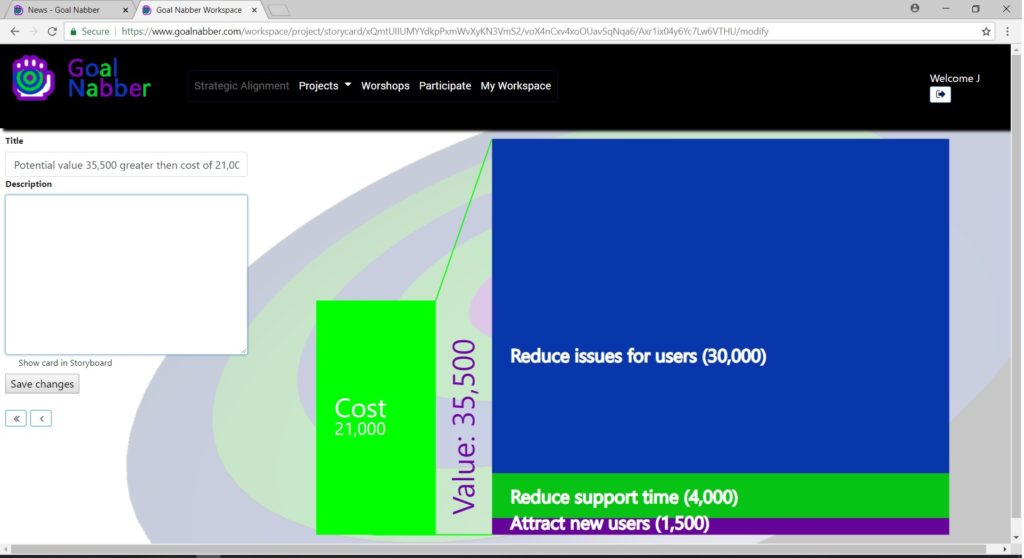
Task: Reload the page with the refresh icon
Action: (x=52, y=31)
